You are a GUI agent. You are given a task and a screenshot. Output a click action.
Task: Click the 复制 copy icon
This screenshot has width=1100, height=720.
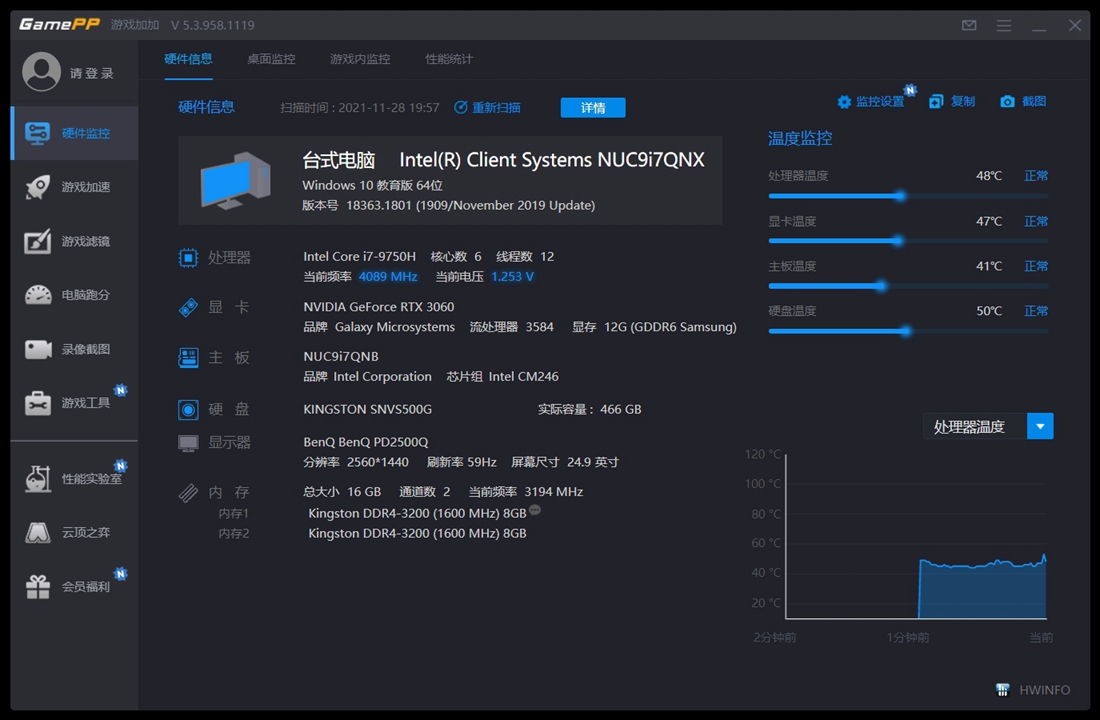pos(950,101)
